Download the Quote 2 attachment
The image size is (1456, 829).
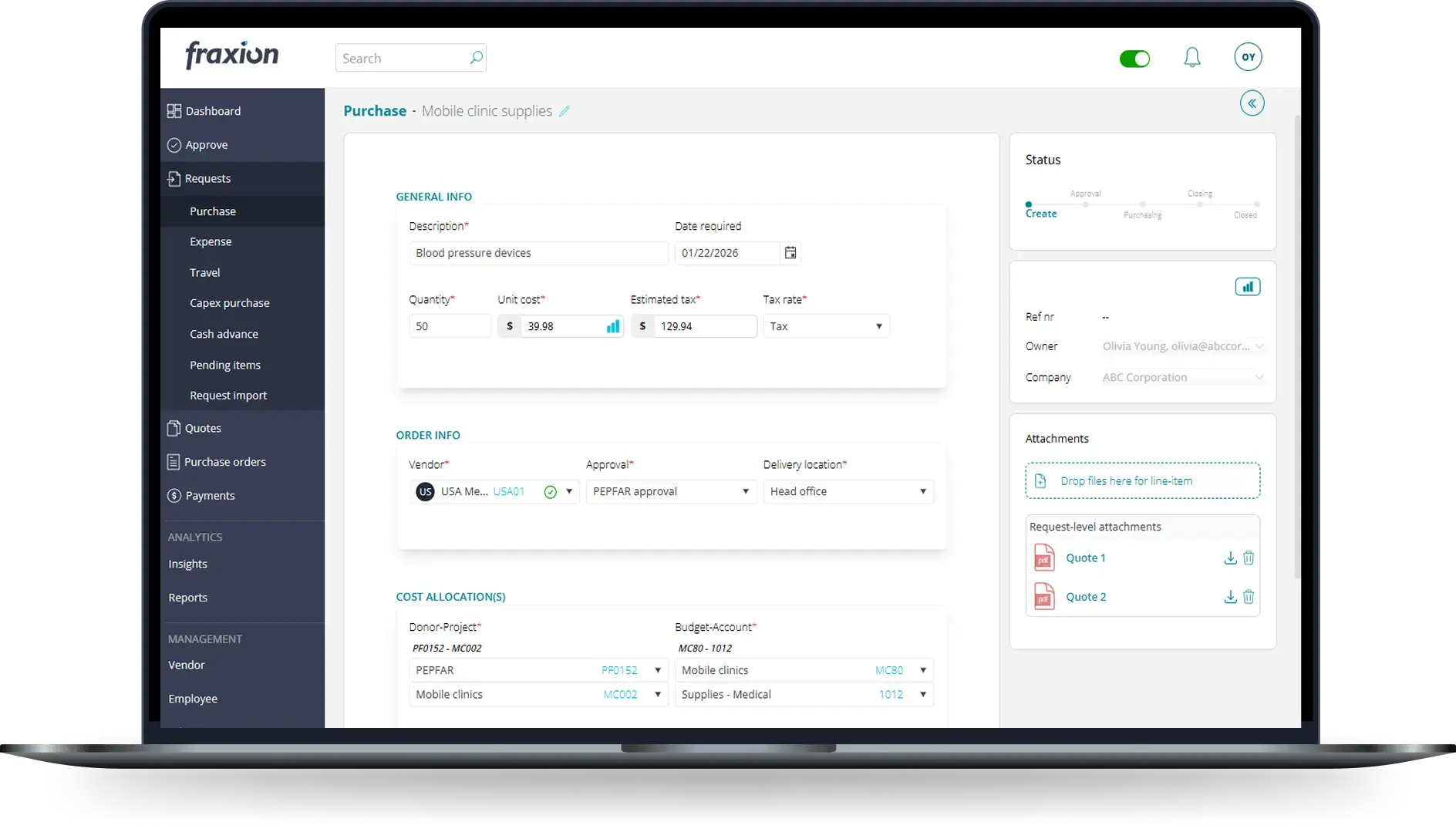tap(1230, 597)
